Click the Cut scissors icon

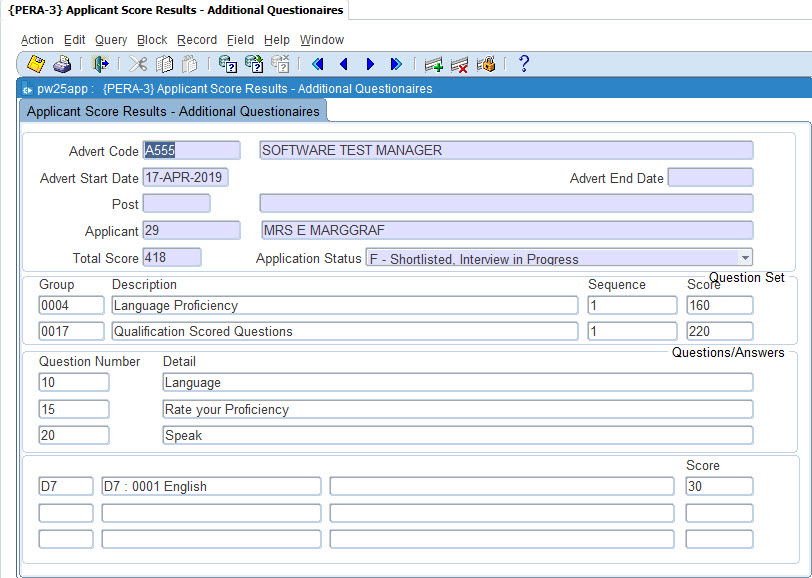click(x=138, y=64)
